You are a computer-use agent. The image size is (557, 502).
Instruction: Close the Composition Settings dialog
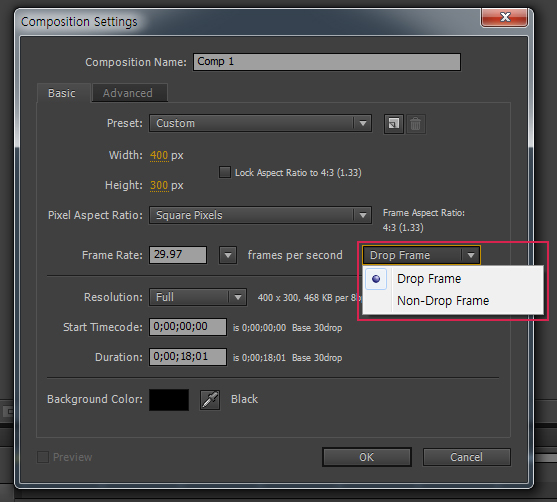(x=504, y=17)
